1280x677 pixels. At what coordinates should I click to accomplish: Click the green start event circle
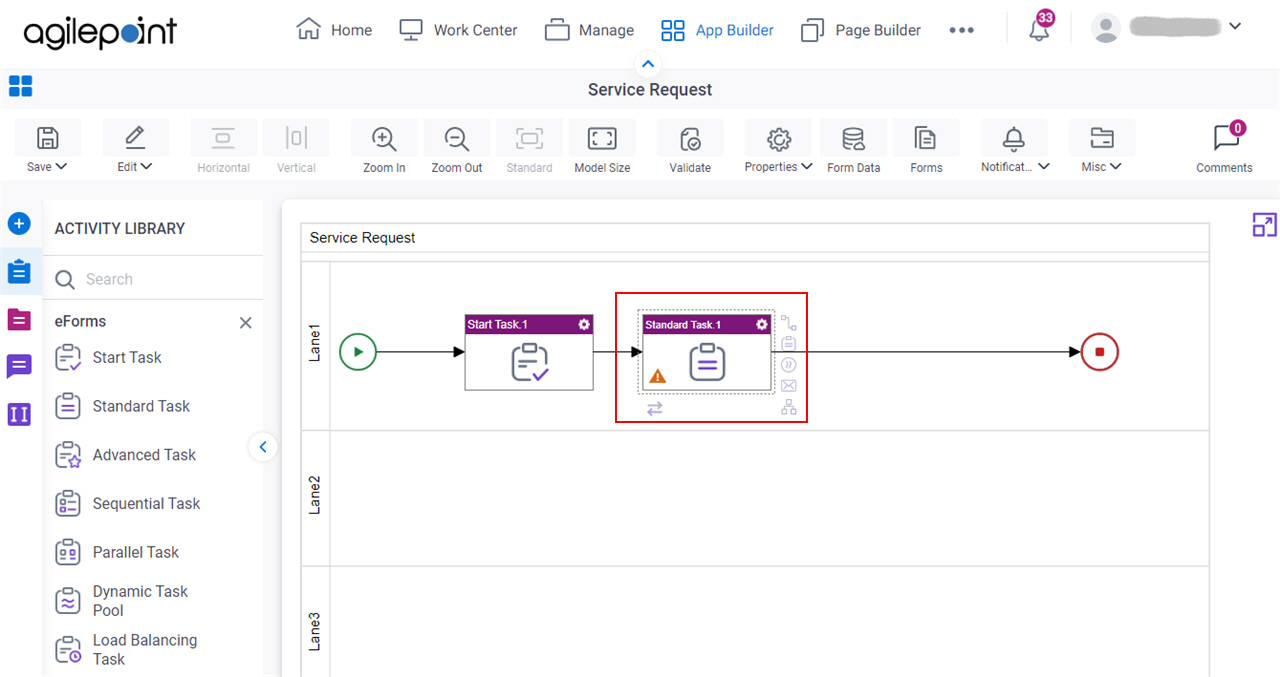358,352
